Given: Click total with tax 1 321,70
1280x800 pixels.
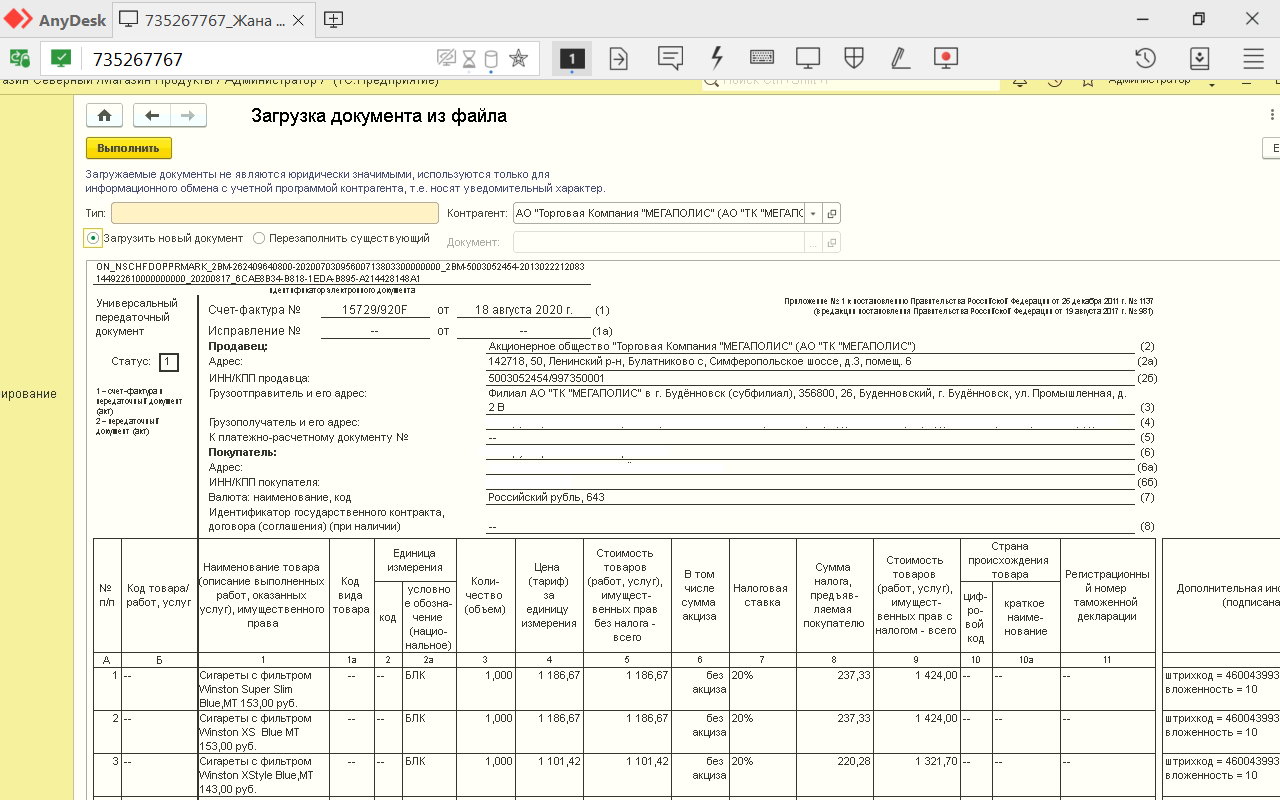Looking at the screenshot, I should (916, 775).
